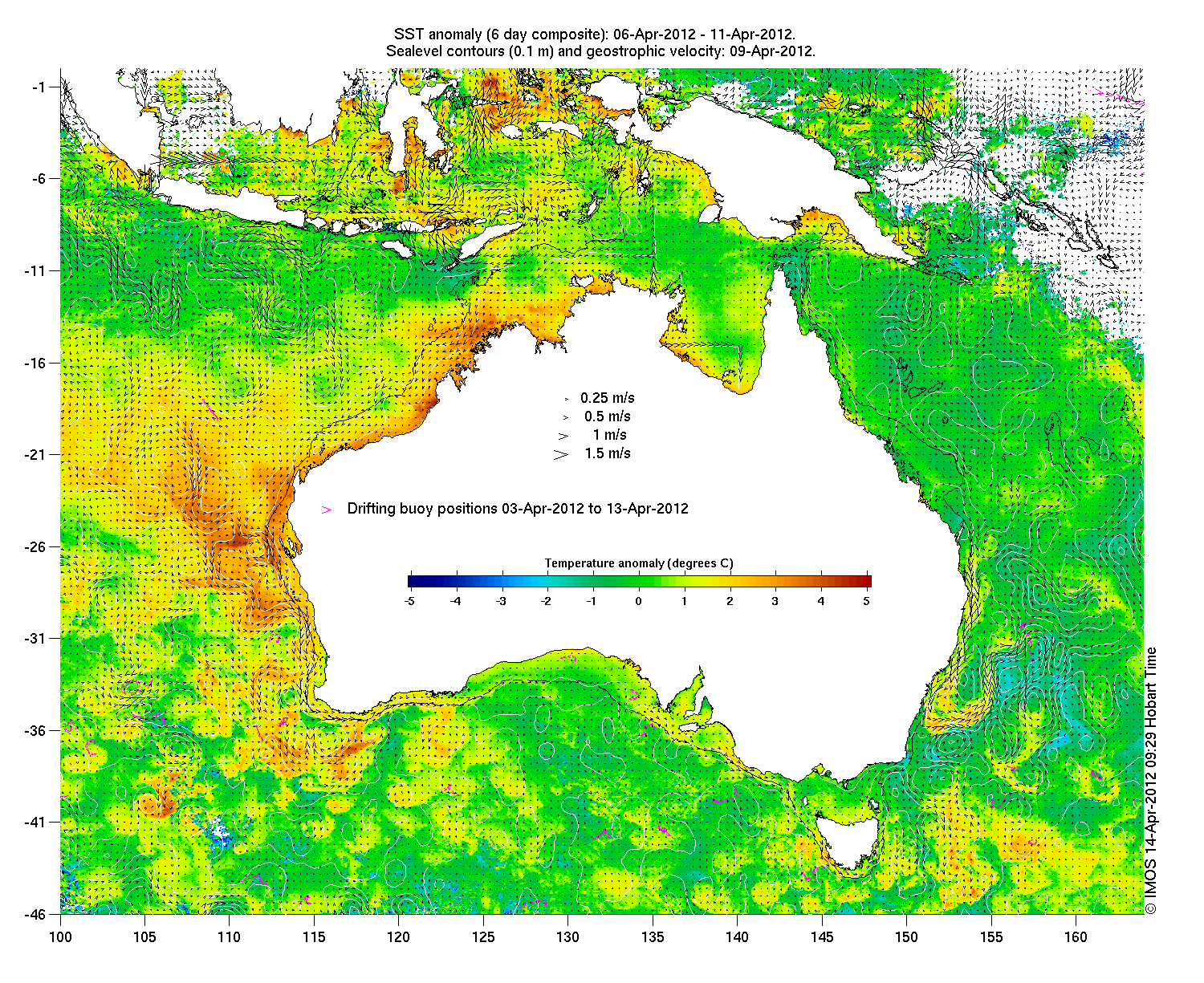
Task: Click the longitude axis label 150
Action: click(x=906, y=937)
